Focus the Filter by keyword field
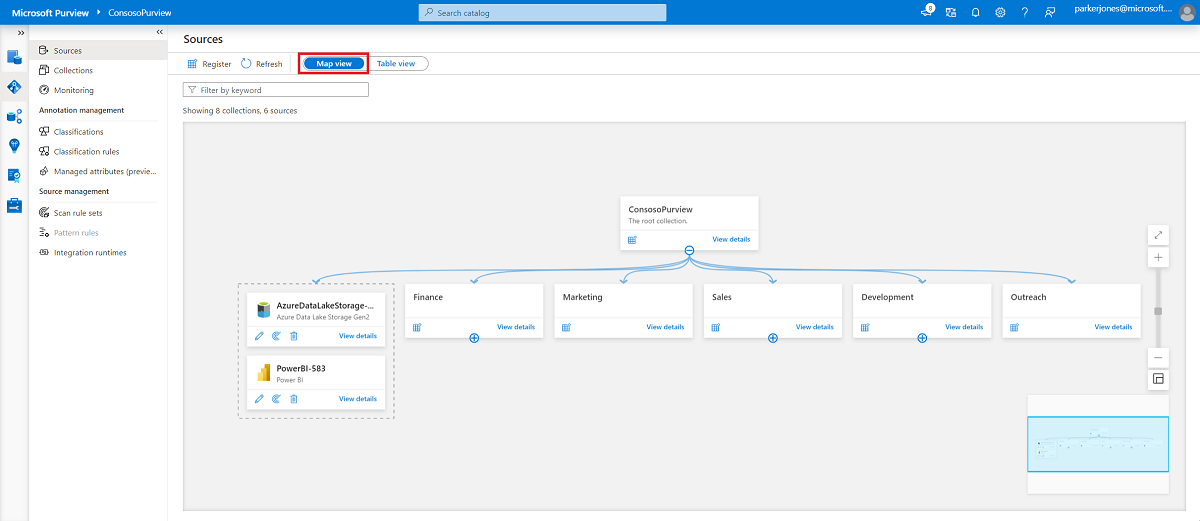Image resolution: width=1200 pixels, height=521 pixels. coord(276,90)
